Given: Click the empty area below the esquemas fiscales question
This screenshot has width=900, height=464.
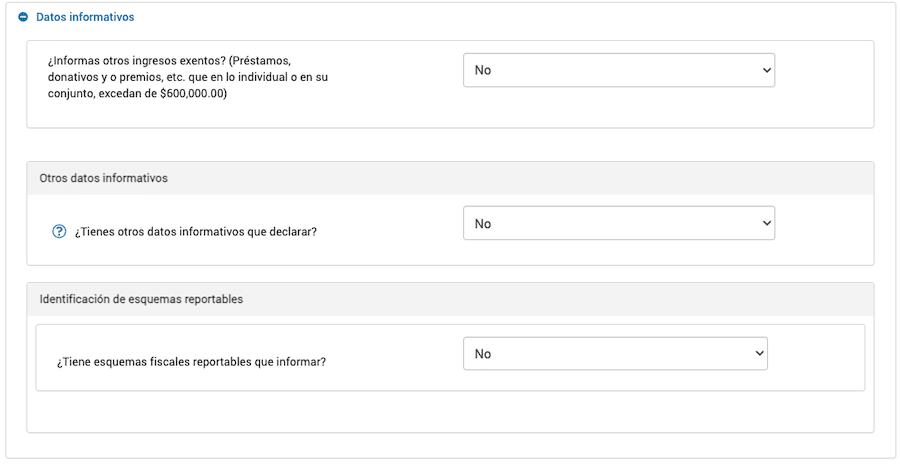Looking at the screenshot, I should [450, 412].
